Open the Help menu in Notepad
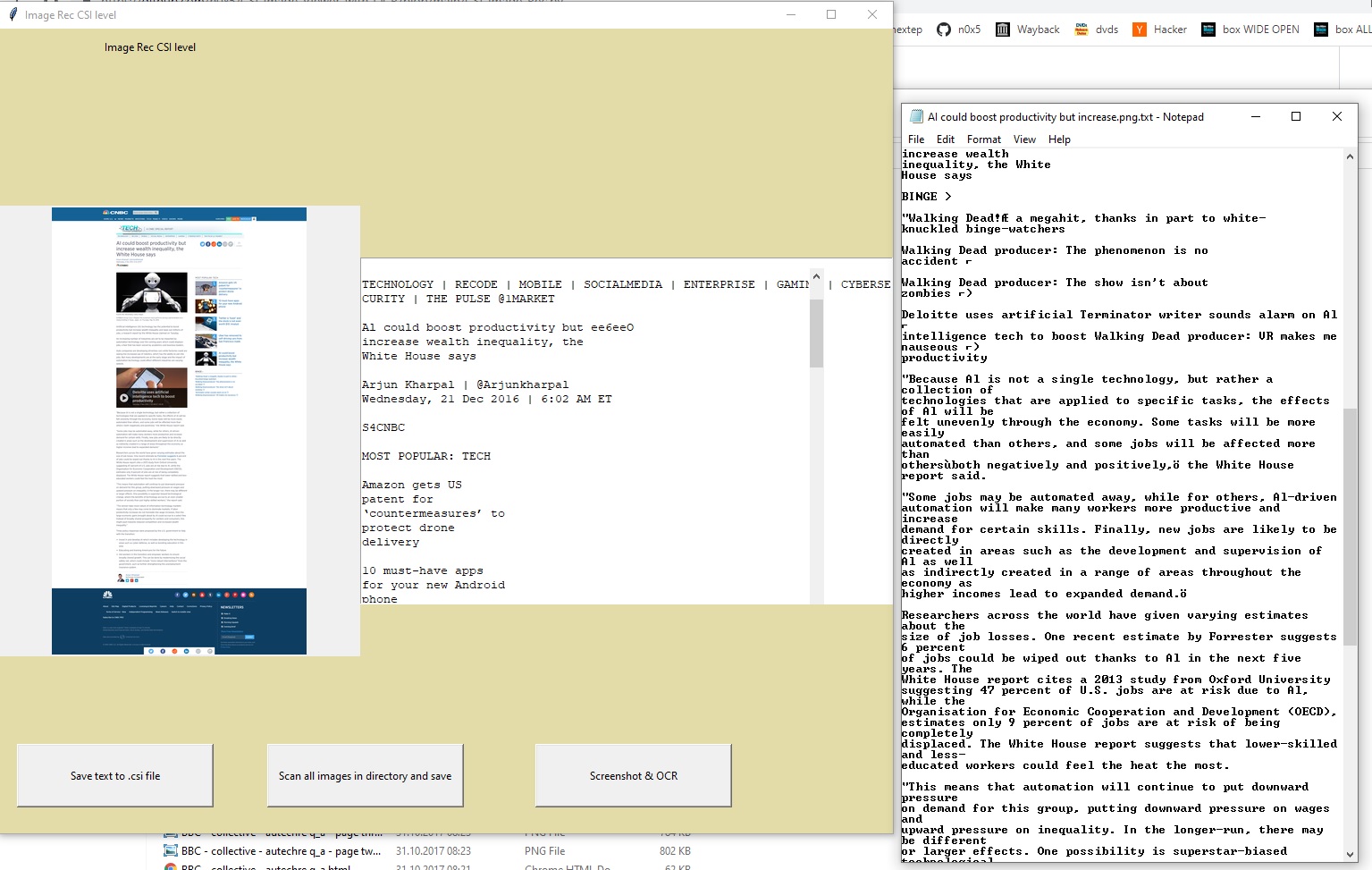The image size is (1372, 870). coord(1060,139)
